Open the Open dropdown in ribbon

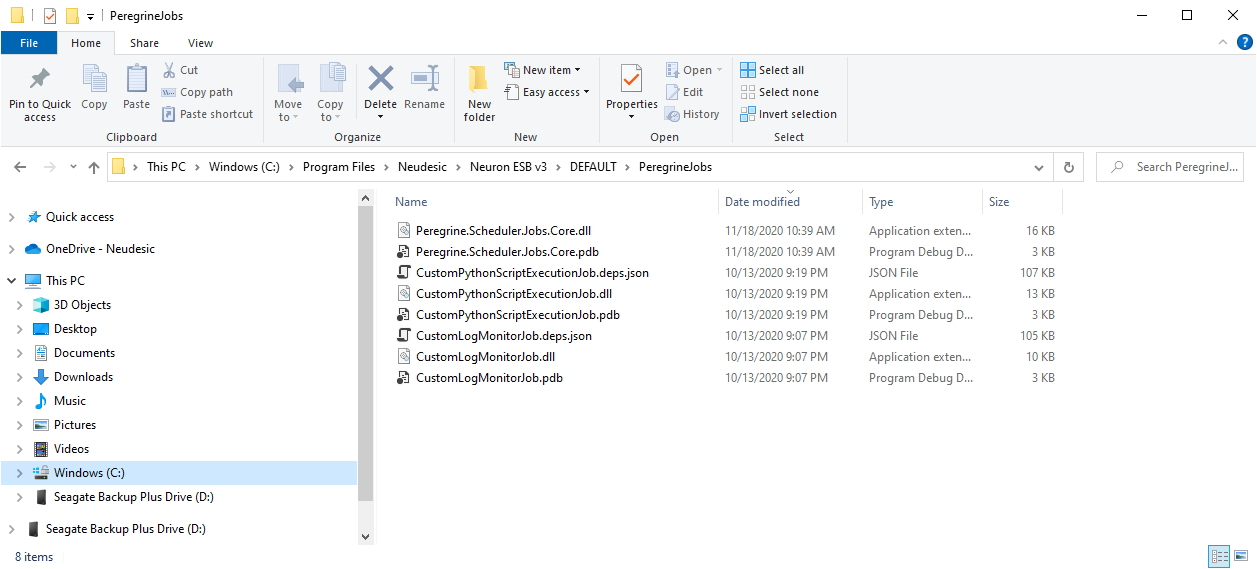click(694, 70)
